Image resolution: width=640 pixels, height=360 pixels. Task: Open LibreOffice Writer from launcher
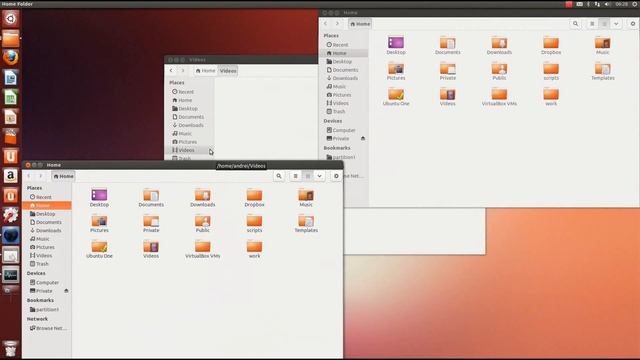click(x=11, y=78)
